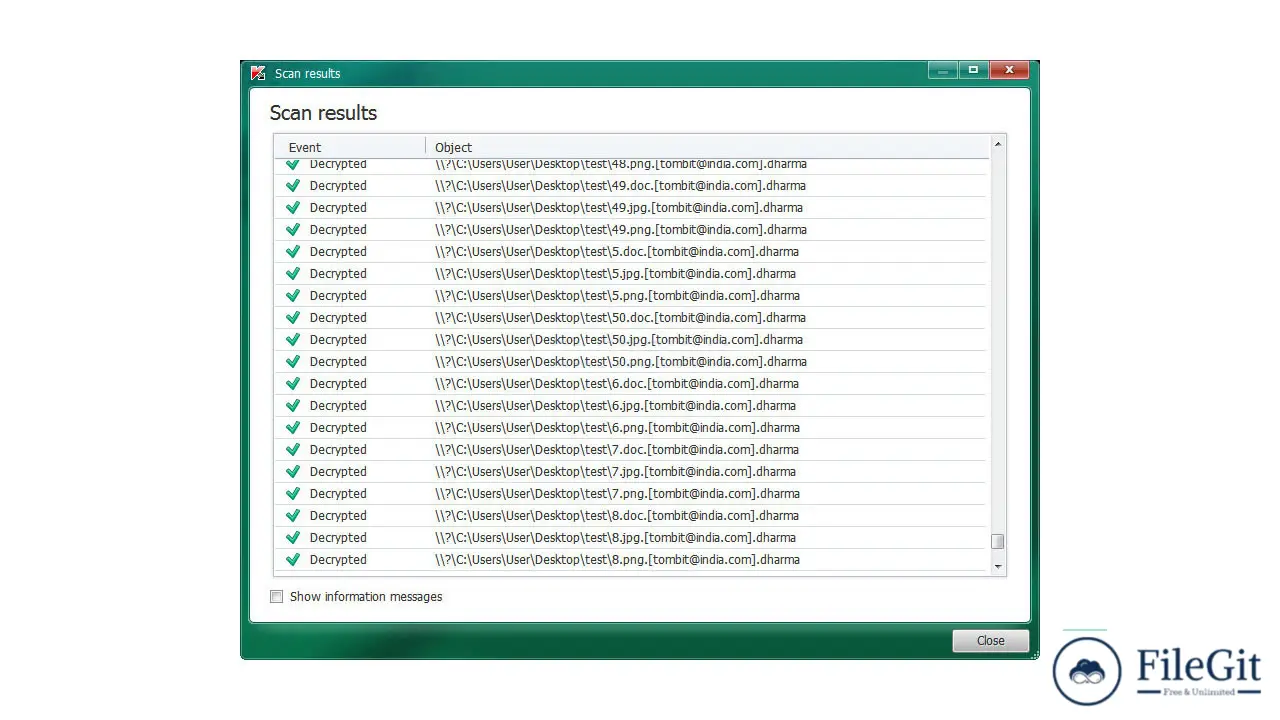Click green checkmark beside 50.jpg row

pos(293,339)
